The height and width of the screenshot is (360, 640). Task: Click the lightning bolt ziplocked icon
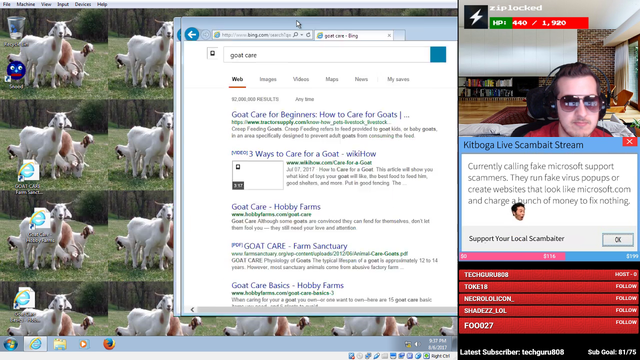tap(476, 17)
